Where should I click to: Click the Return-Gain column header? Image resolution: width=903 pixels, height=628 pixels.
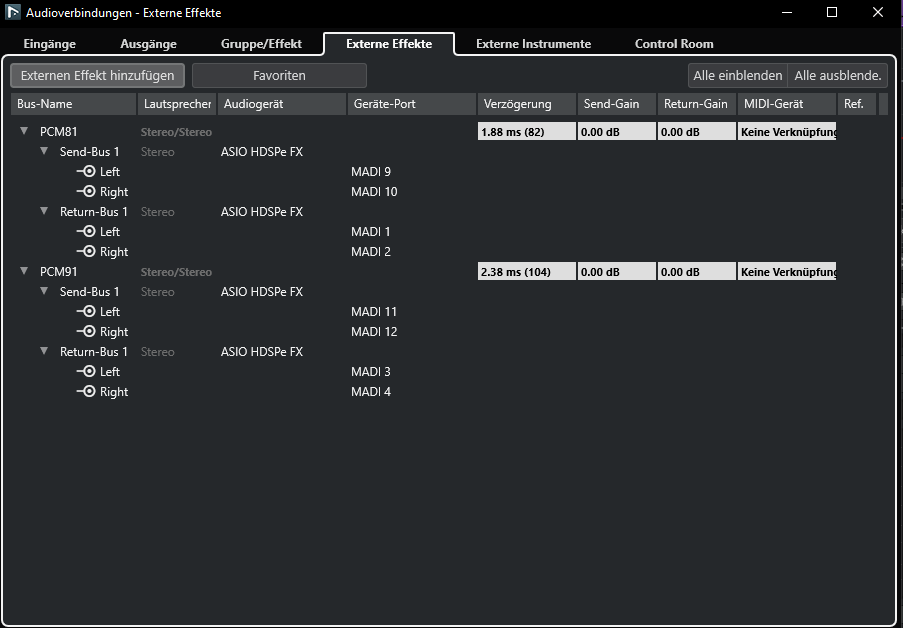696,104
